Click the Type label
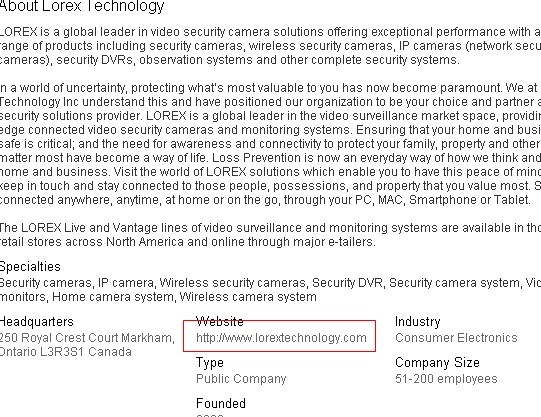This screenshot has height=417, width=541. (x=210, y=363)
